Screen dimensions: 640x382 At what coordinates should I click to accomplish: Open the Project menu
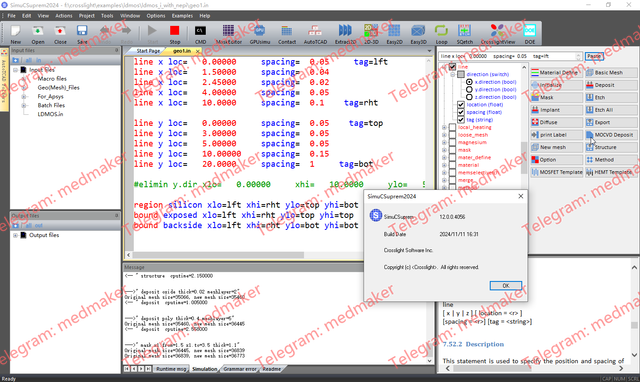click(x=87, y=16)
